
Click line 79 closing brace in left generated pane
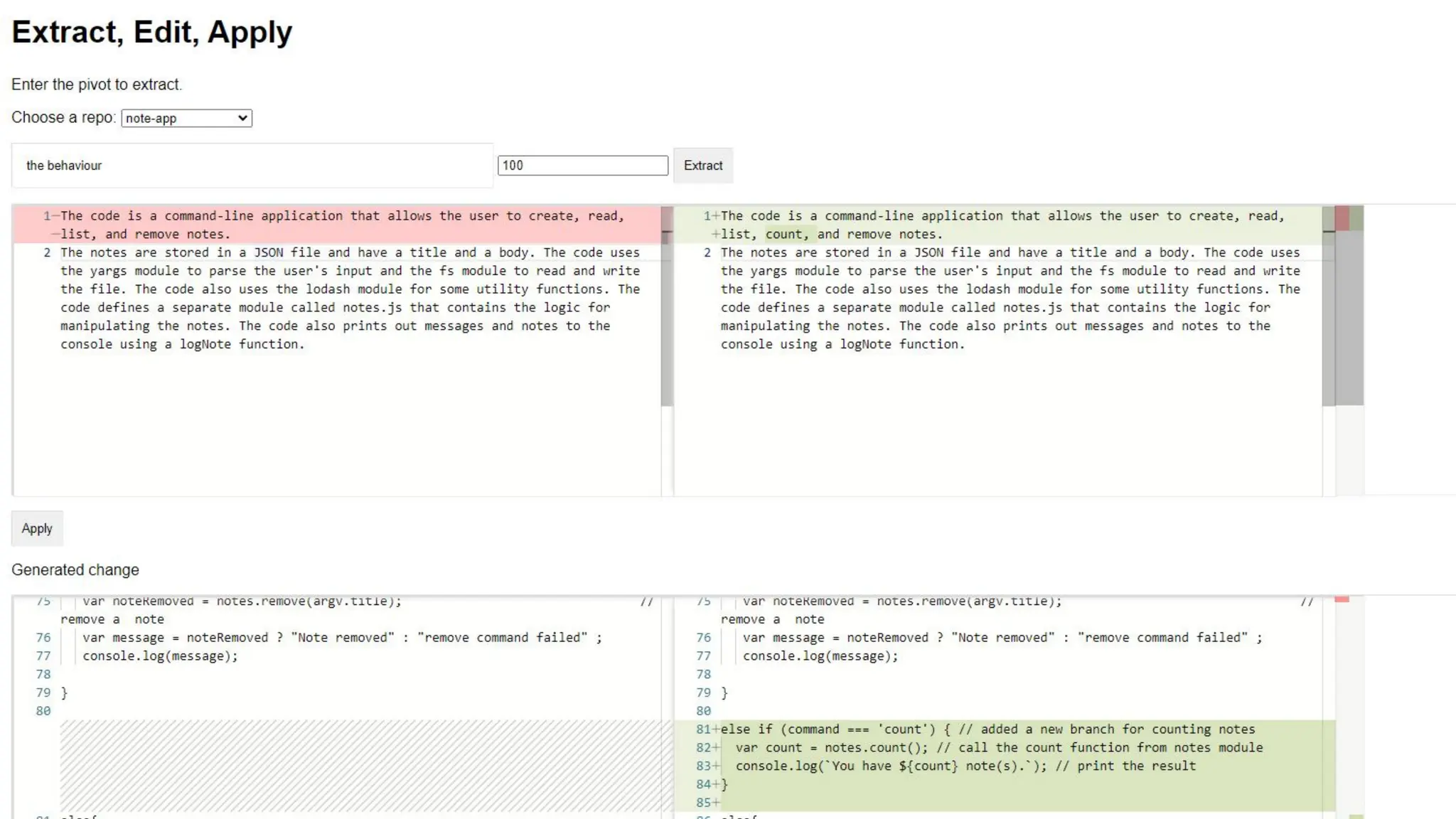pyautogui.click(x=64, y=693)
